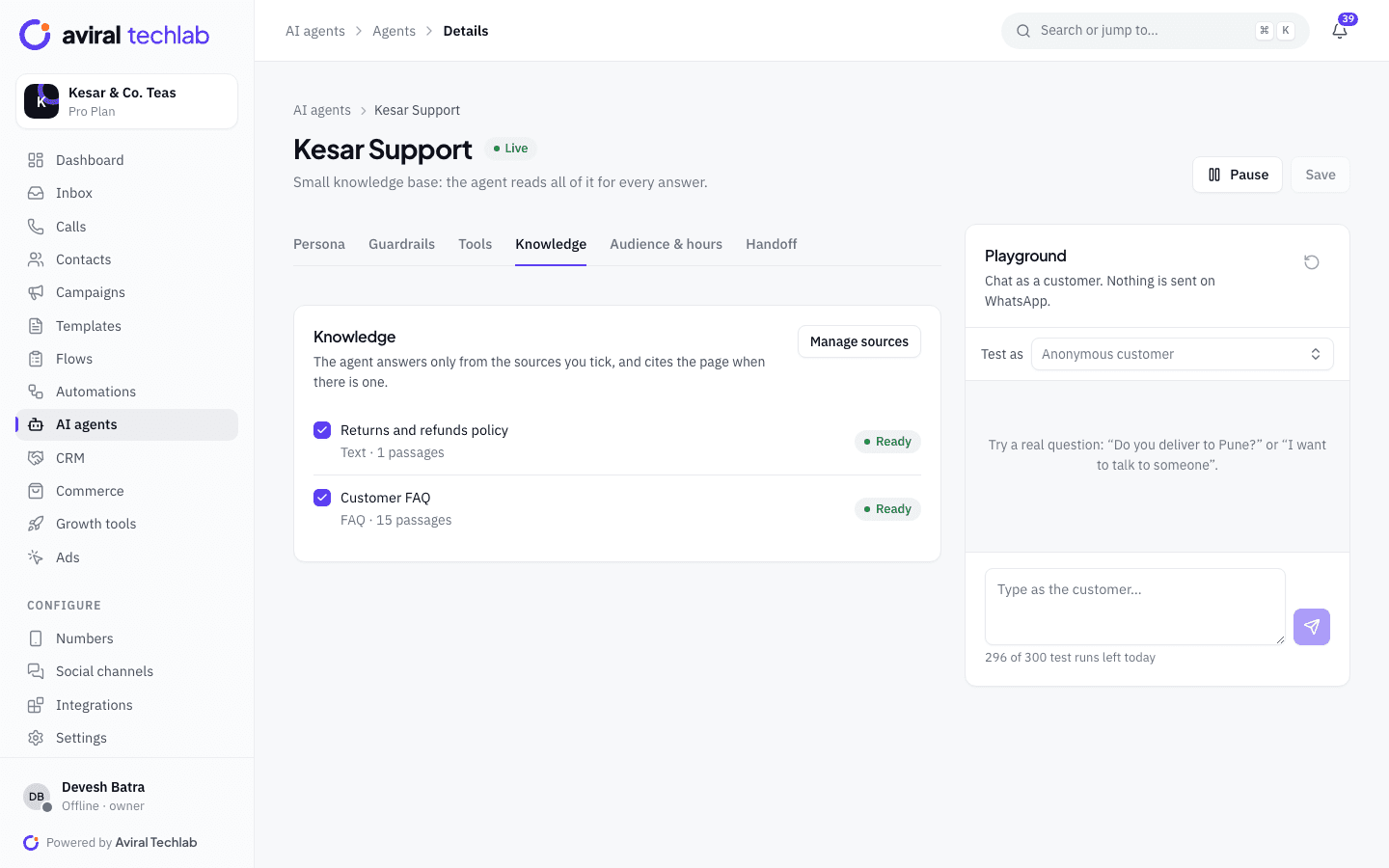Send the playground test message
Viewport: 1389px width, 868px height.
[x=1312, y=627]
